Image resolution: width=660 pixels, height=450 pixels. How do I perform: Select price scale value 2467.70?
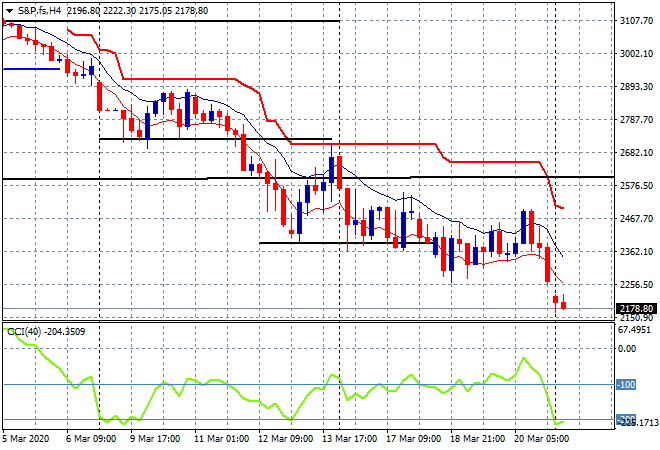[636, 218]
